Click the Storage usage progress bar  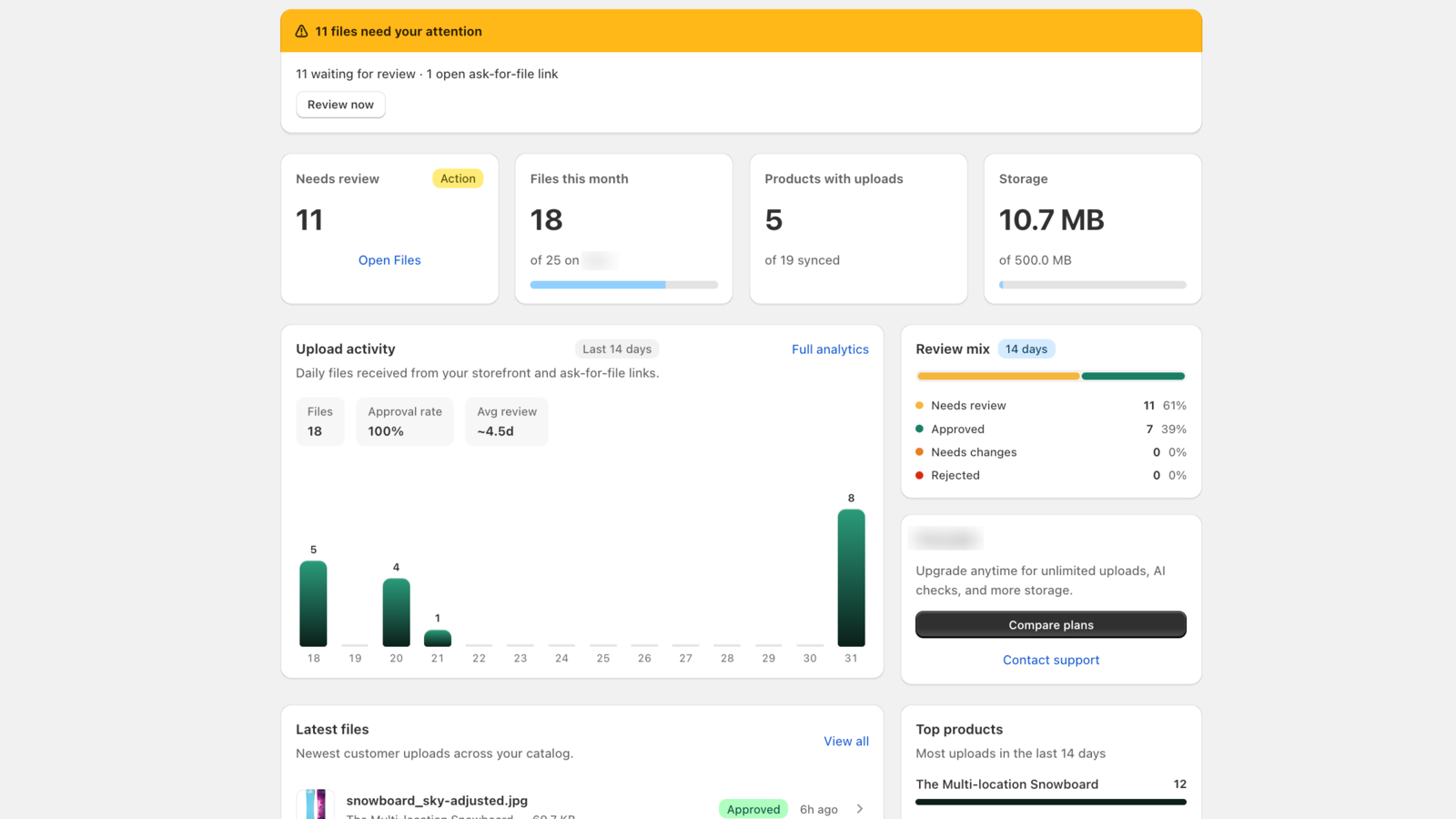1093,285
